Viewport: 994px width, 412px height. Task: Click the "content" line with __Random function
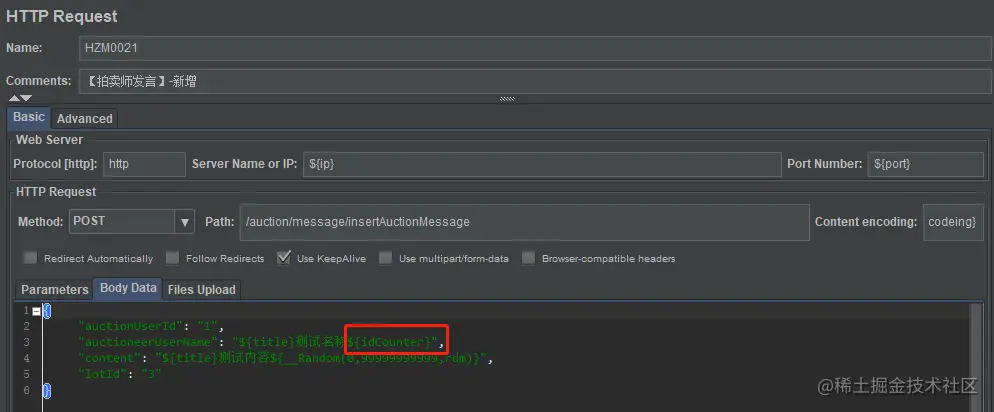click(285, 358)
